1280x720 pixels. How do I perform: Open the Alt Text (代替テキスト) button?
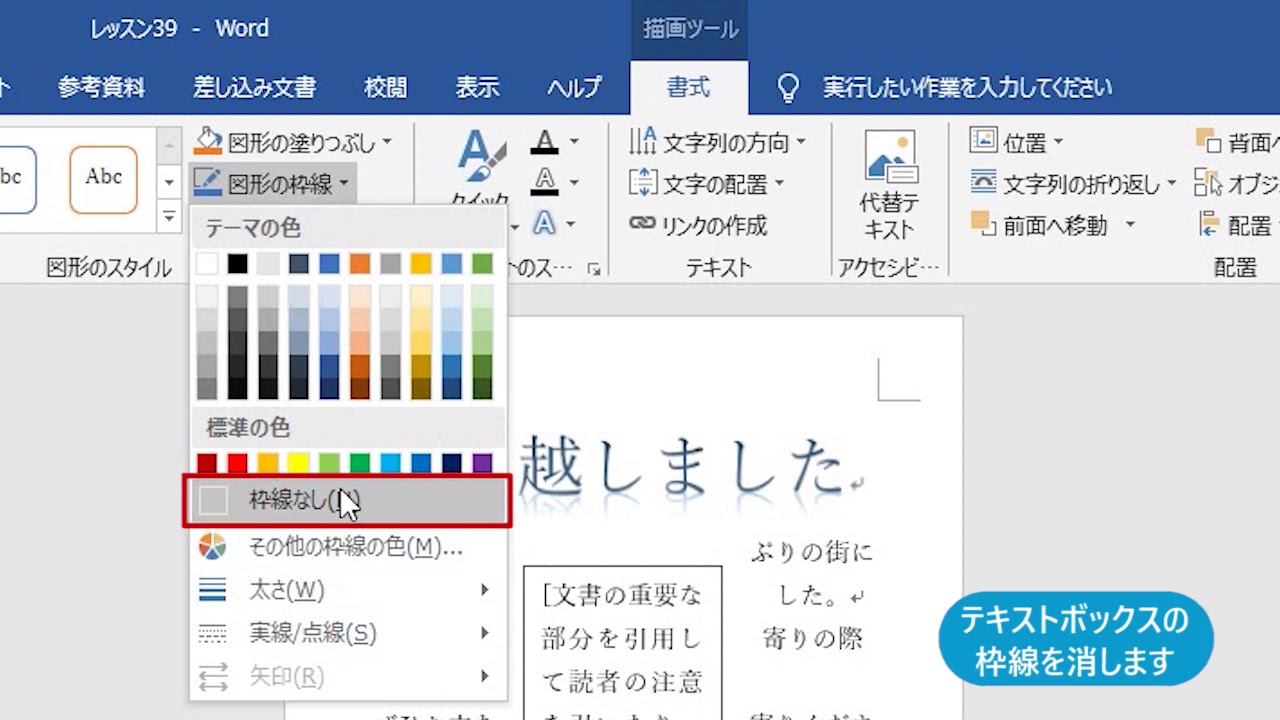(x=888, y=185)
